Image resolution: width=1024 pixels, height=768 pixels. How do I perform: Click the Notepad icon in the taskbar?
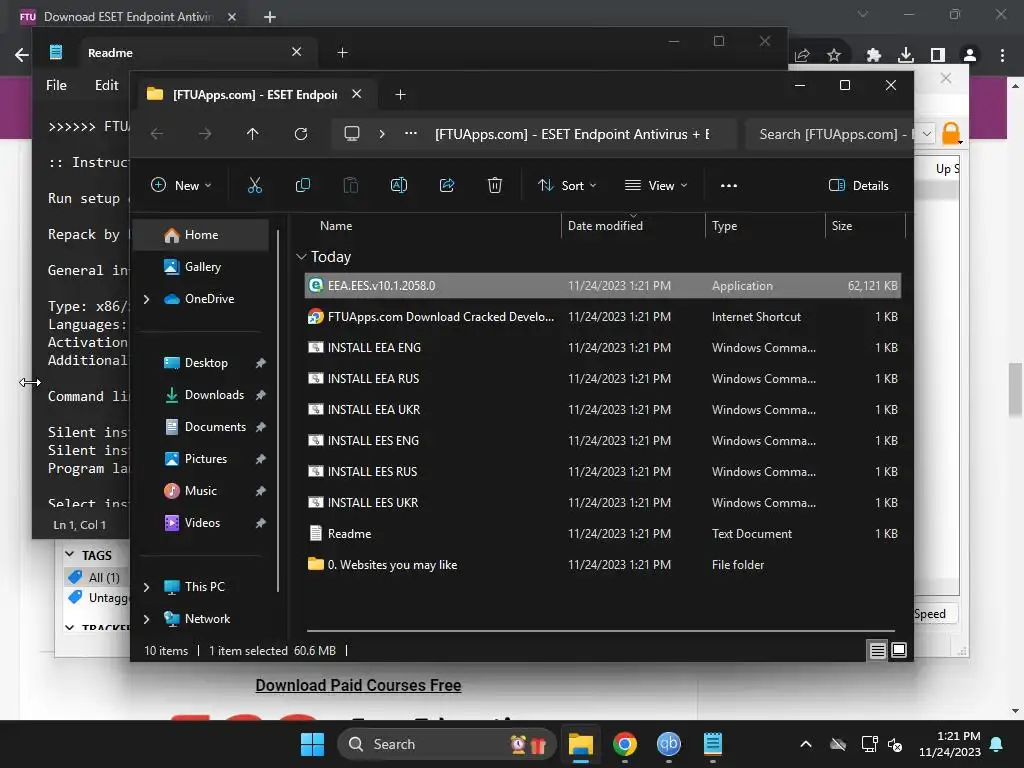pyautogui.click(x=712, y=744)
